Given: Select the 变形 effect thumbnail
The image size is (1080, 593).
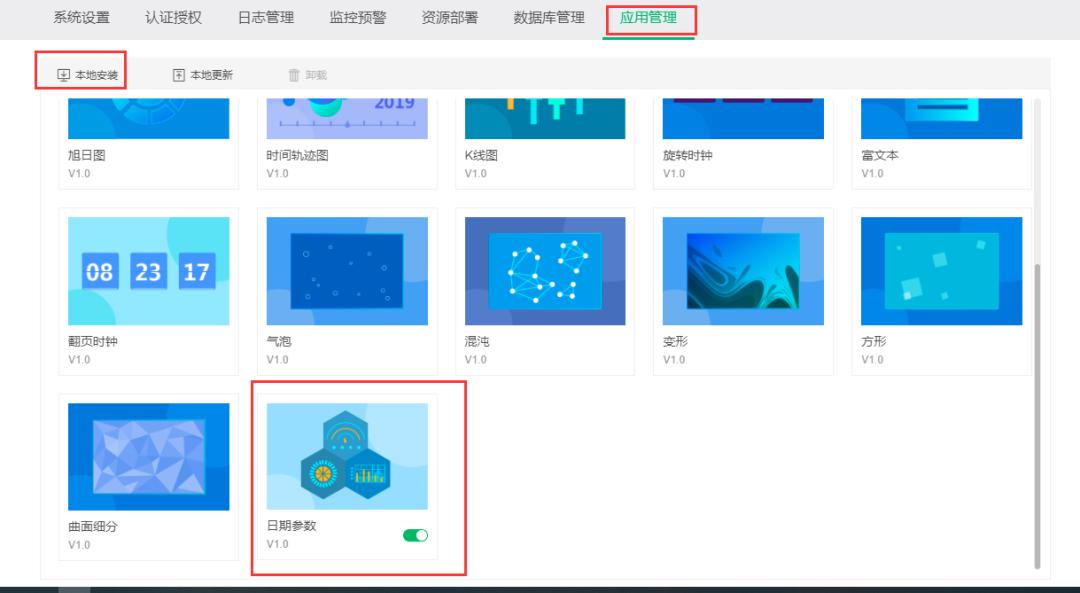Looking at the screenshot, I should tap(742, 270).
